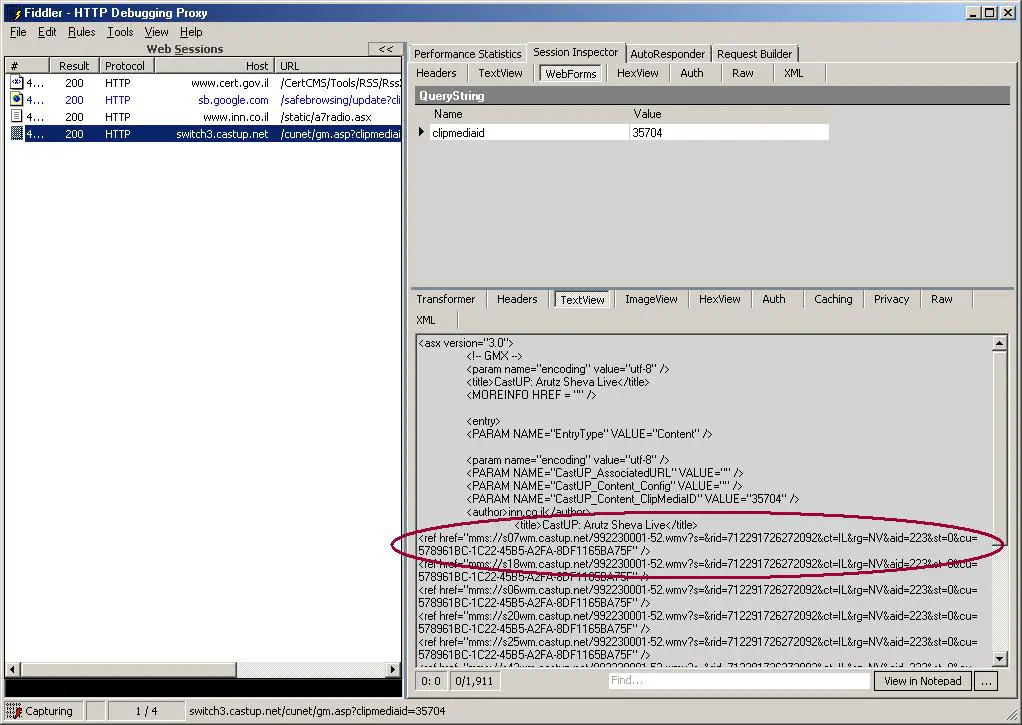
Task: Select response Auth tab
Action: click(774, 299)
